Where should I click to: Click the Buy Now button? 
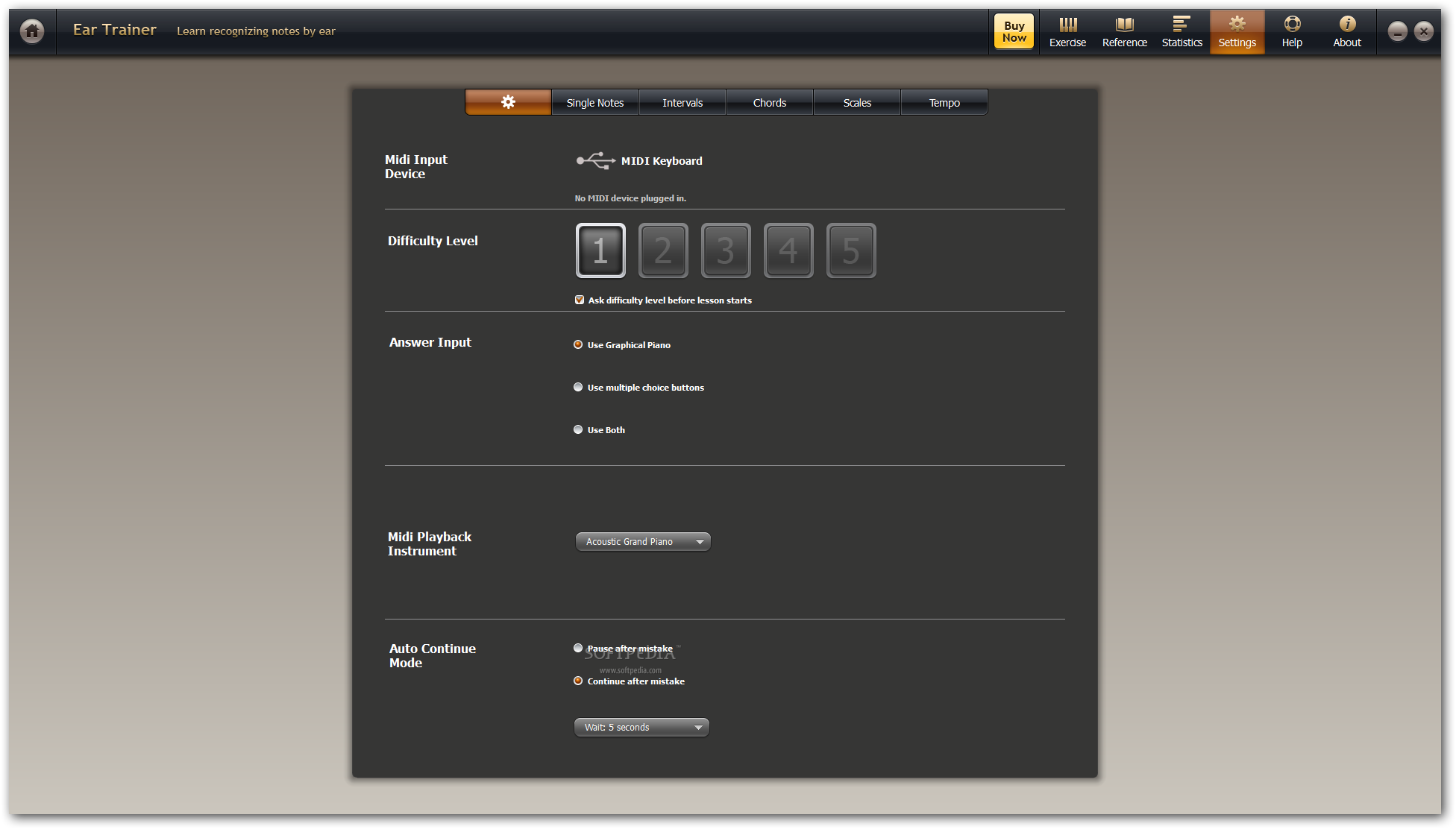[x=1014, y=31]
